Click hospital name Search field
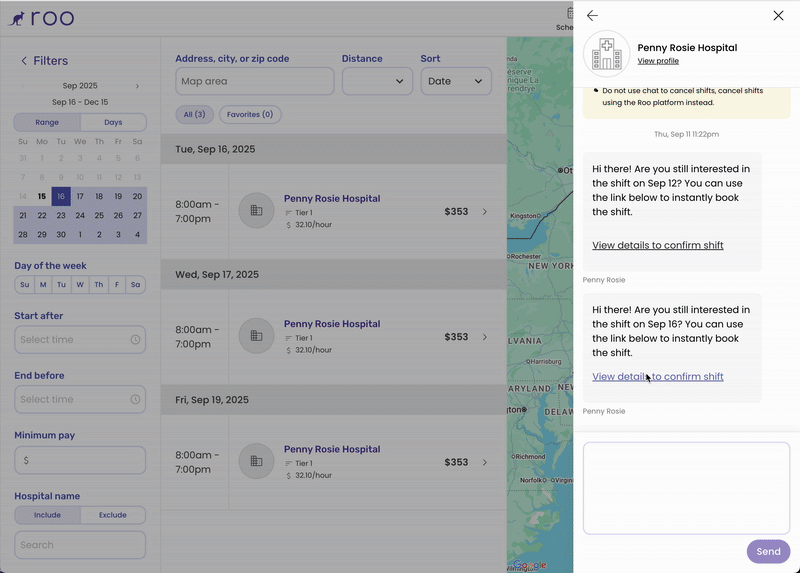 pos(80,545)
